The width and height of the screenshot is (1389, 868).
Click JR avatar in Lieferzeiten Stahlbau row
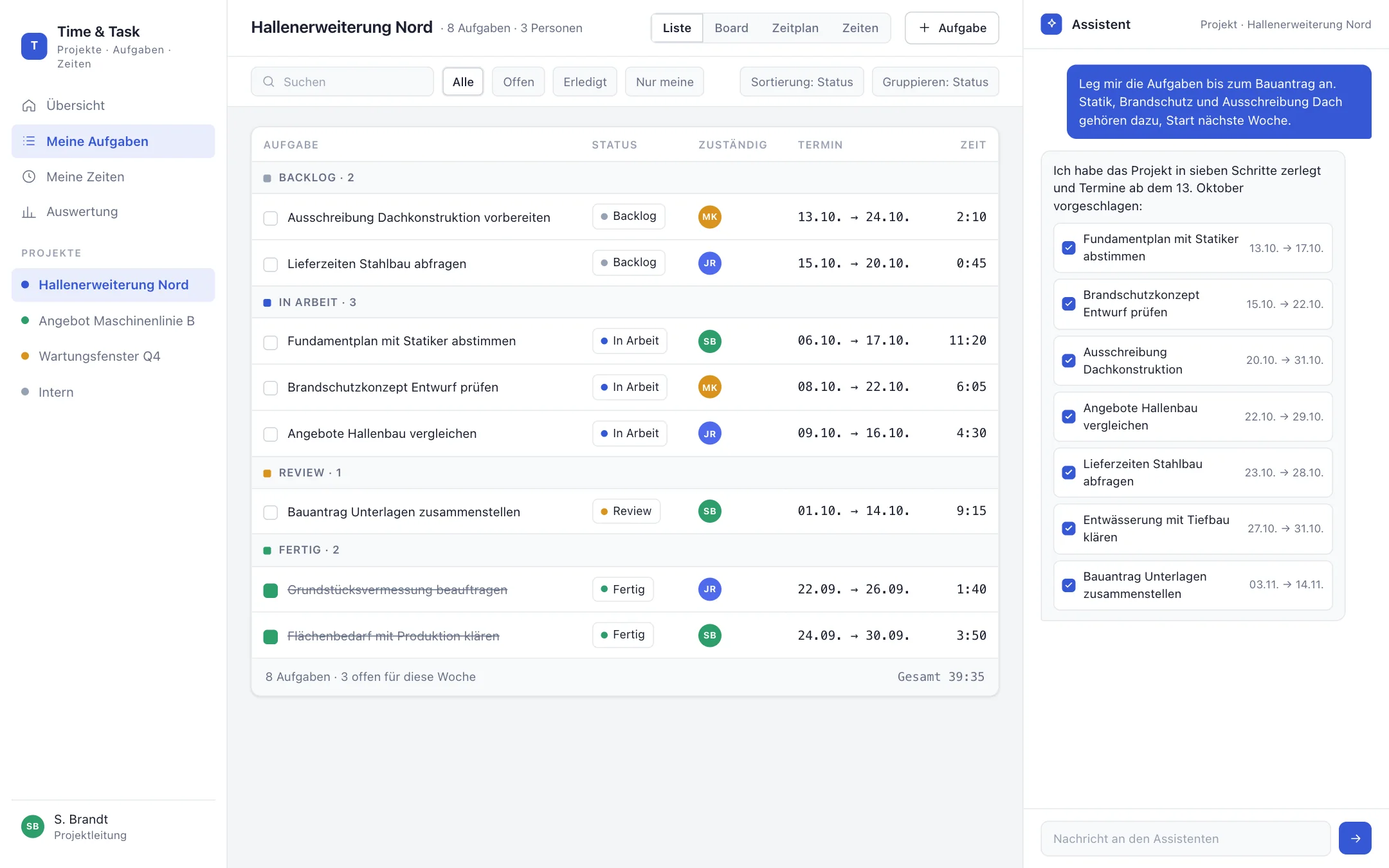(710, 263)
